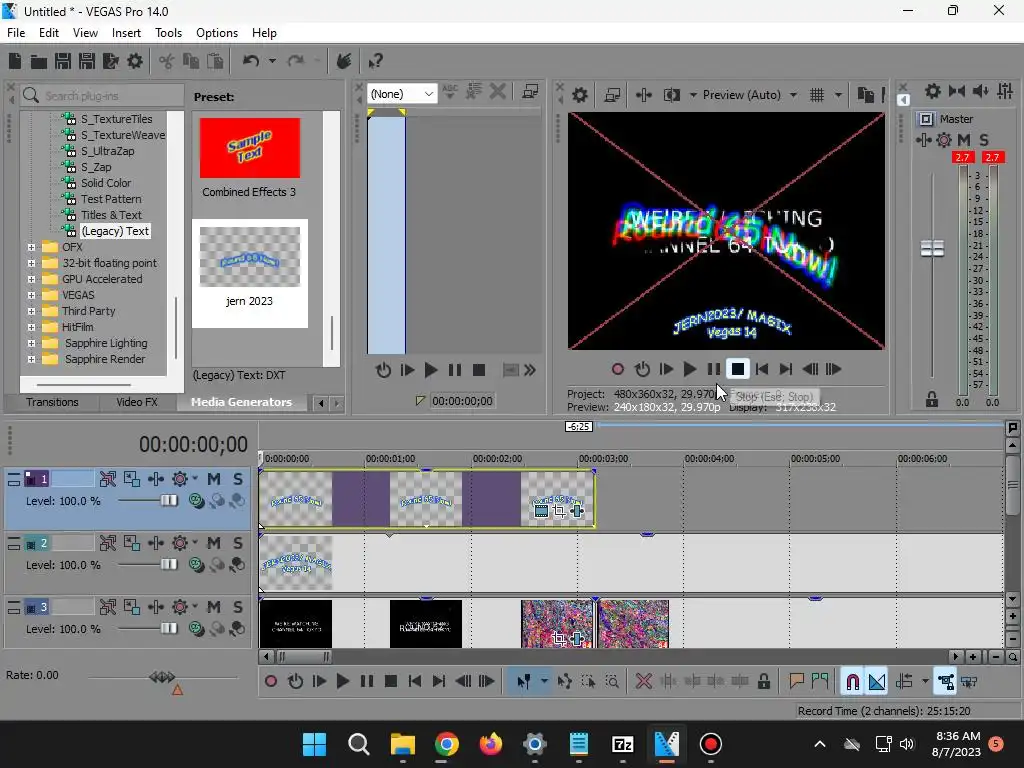Select the Normal Edit tool in timeline toolbar

(524, 682)
